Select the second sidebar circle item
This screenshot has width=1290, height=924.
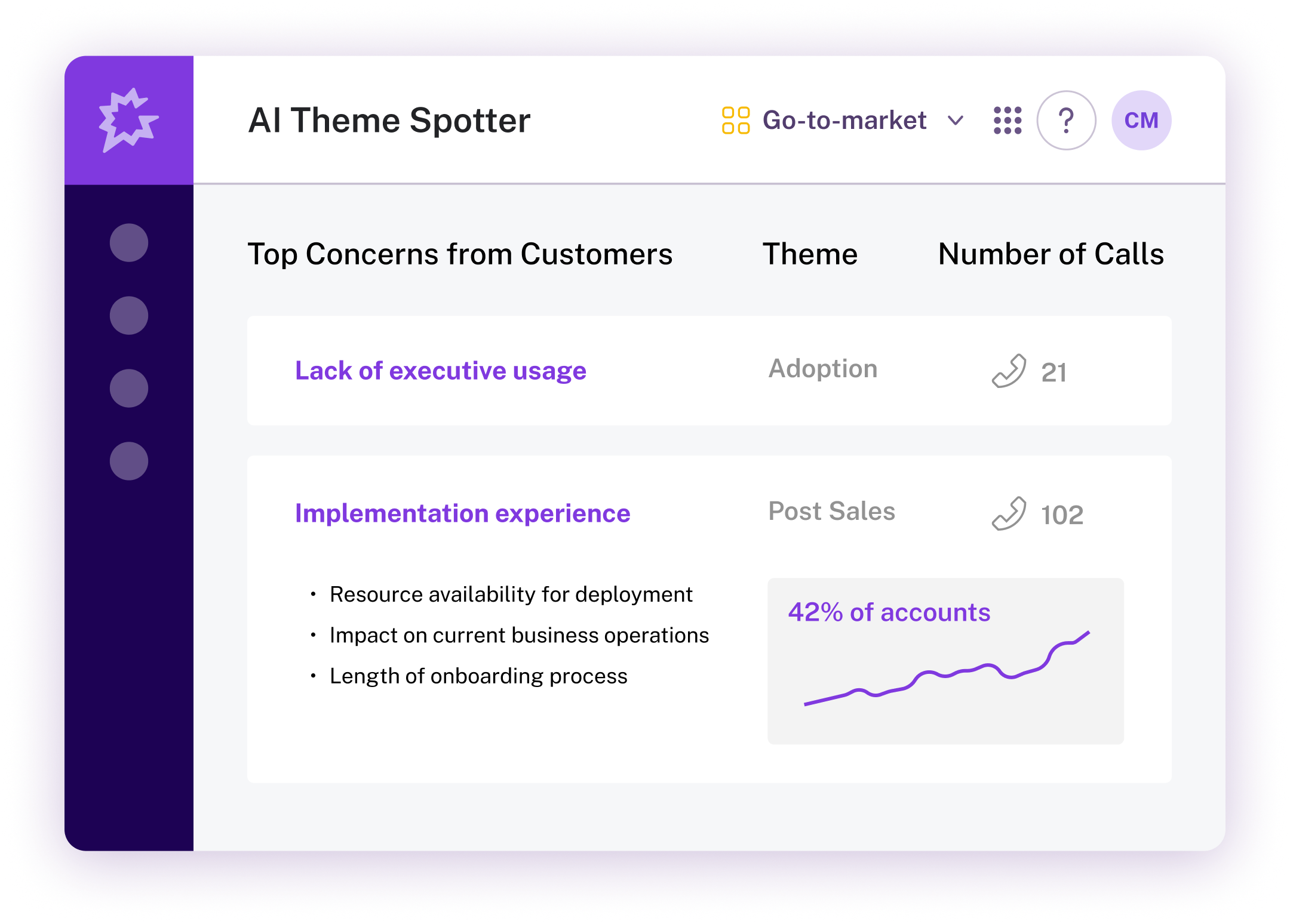tap(129, 316)
